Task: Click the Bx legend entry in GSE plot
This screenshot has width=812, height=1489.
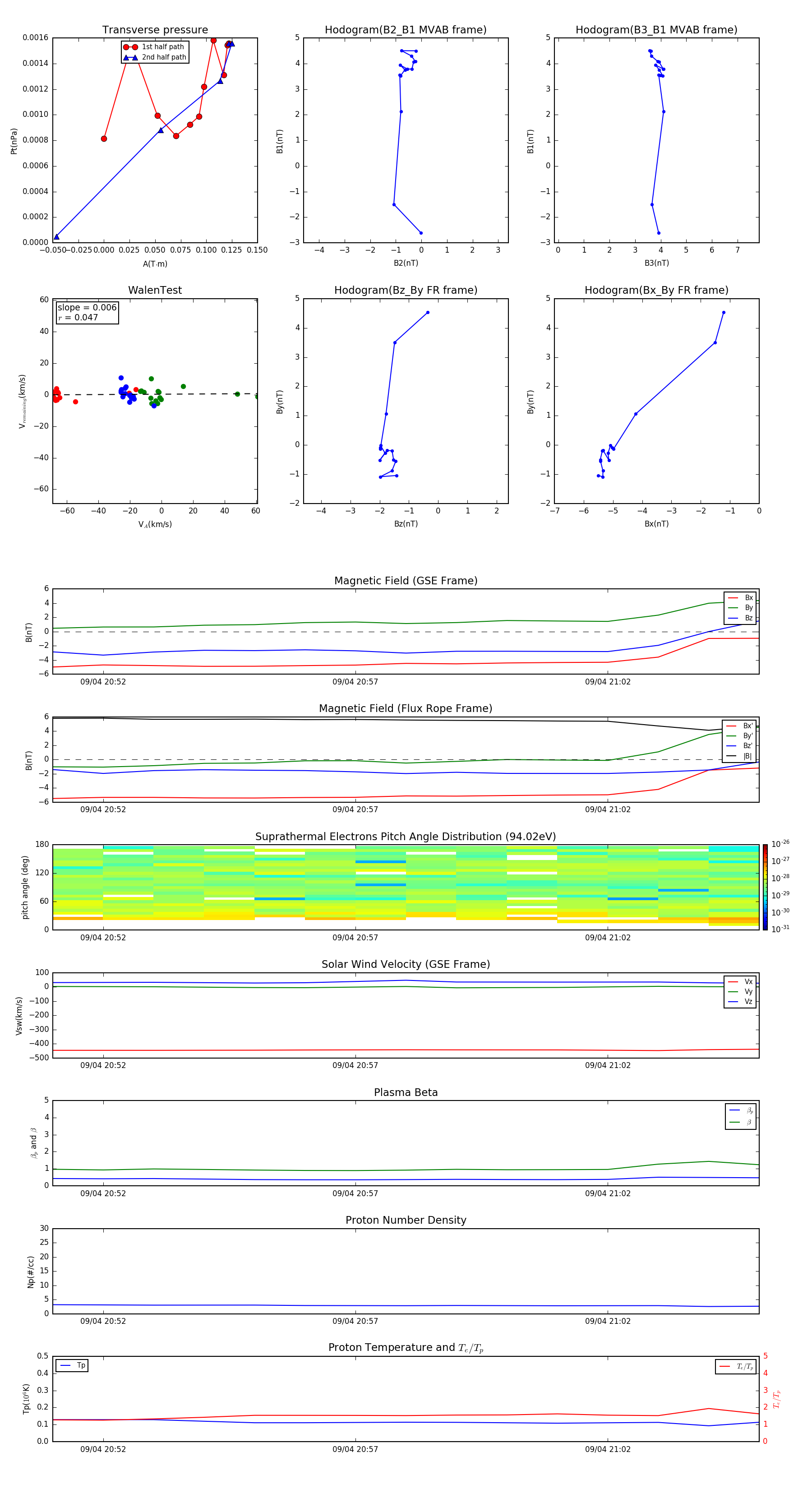Action: coord(740,598)
